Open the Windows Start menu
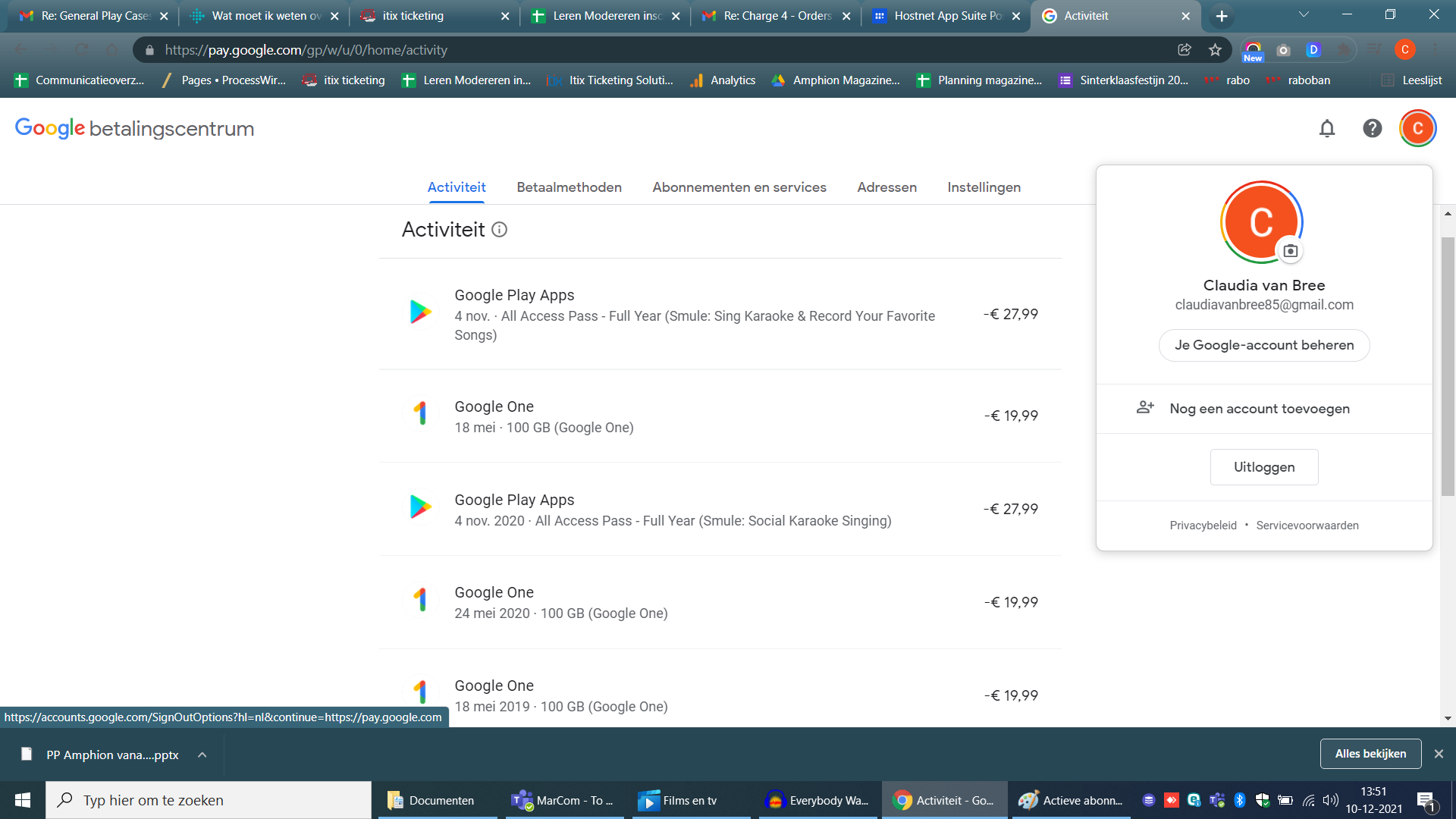 23,800
